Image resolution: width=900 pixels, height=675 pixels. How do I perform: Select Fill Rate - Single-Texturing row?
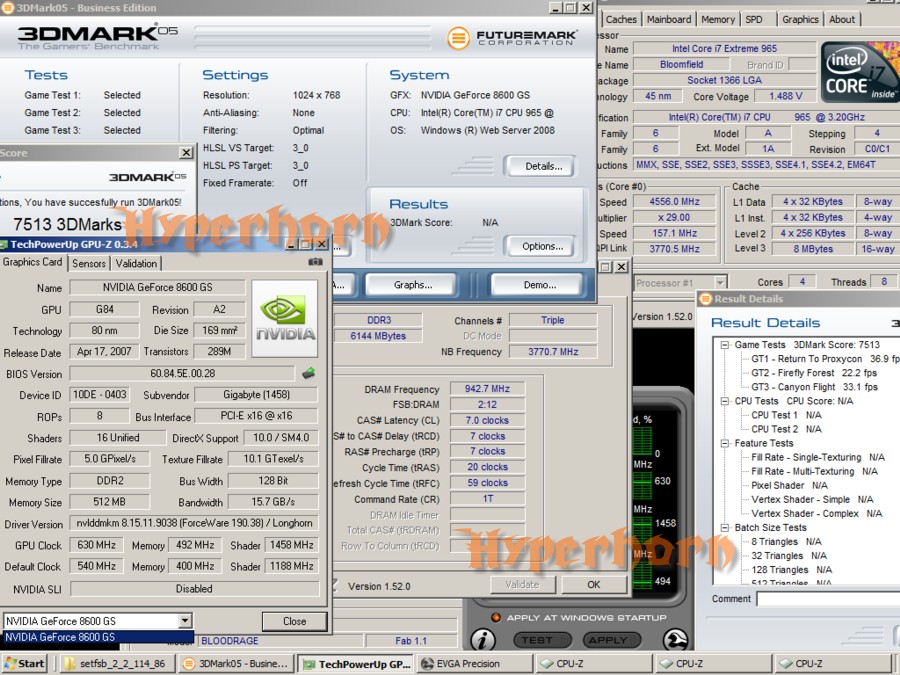tap(817, 457)
